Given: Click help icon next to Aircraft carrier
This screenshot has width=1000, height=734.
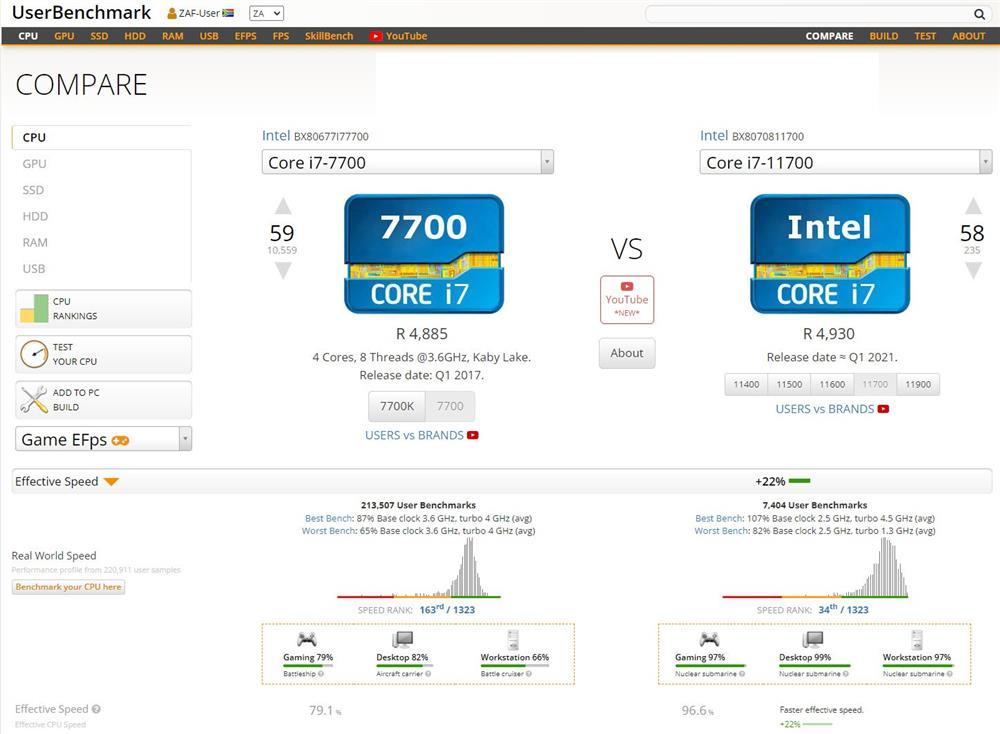Looking at the screenshot, I should [428, 673].
